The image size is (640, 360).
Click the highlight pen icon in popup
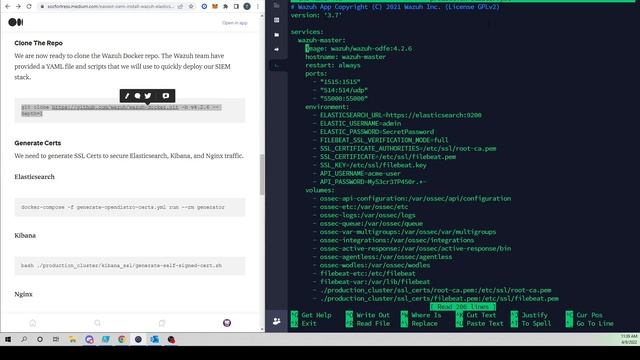(x=127, y=96)
